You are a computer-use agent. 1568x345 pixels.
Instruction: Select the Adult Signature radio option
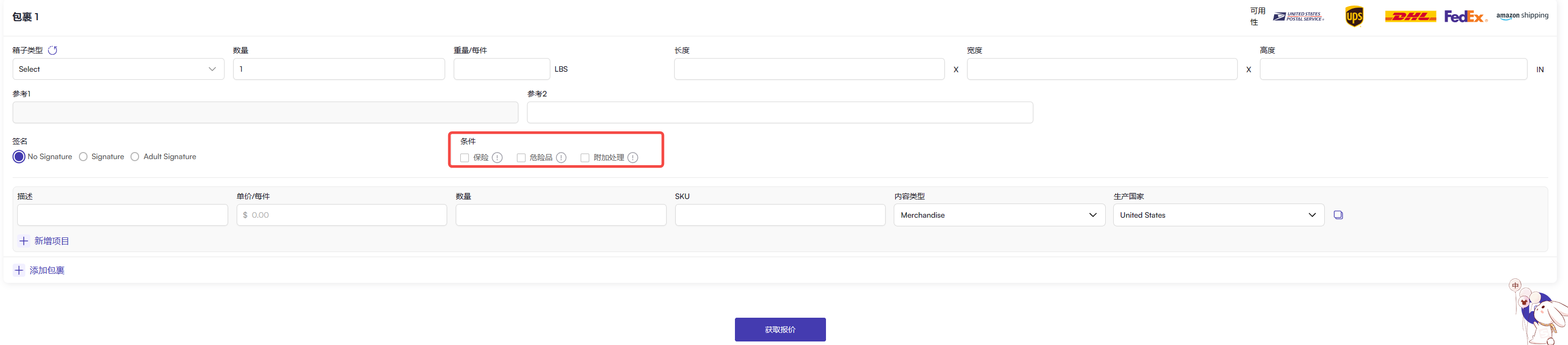(135, 157)
